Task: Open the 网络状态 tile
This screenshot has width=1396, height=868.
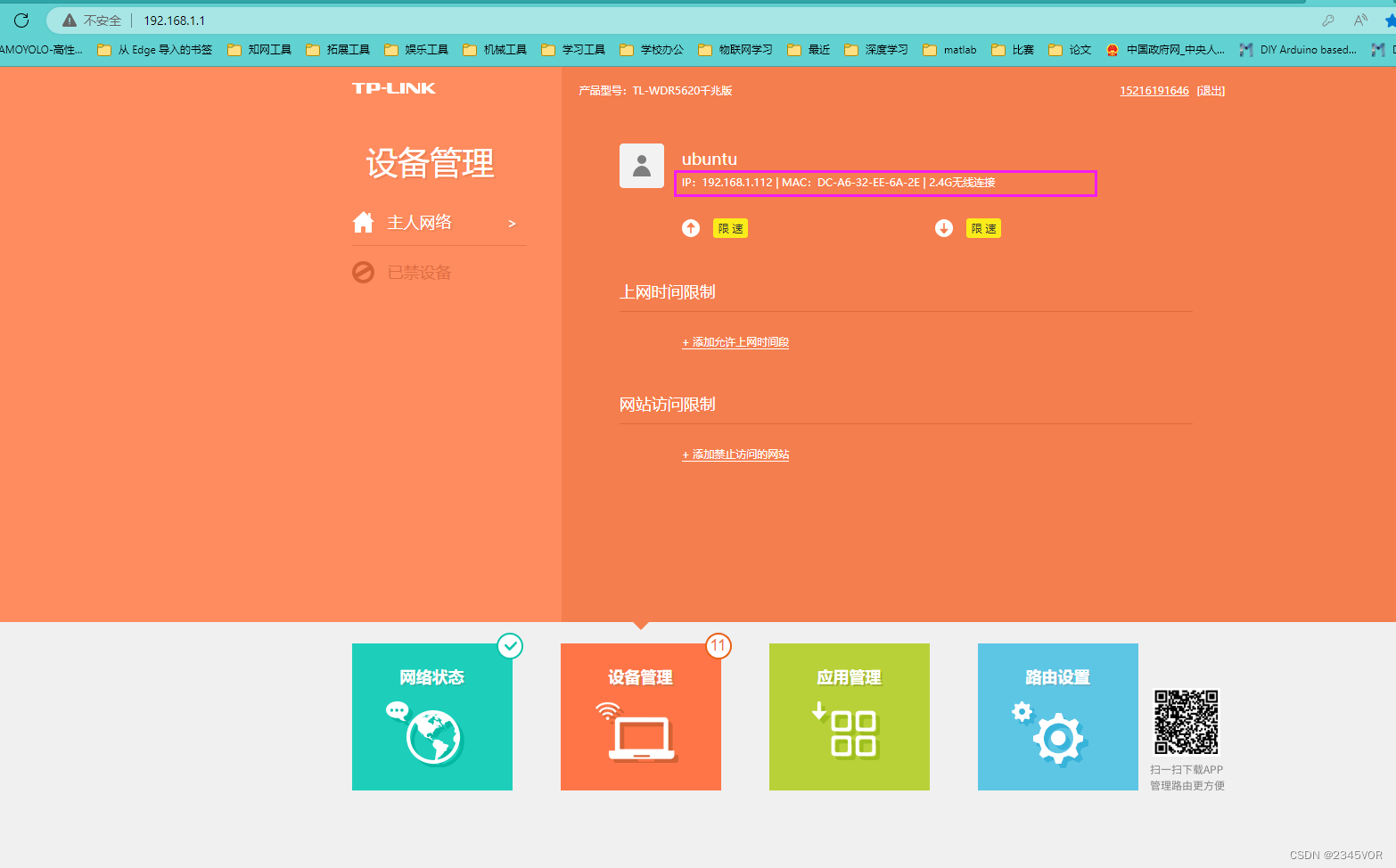Action: [432, 717]
